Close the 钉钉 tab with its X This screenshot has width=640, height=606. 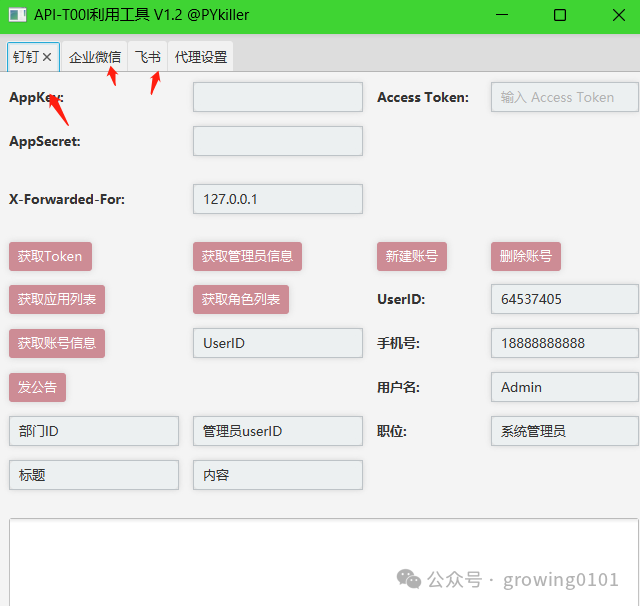(47, 57)
